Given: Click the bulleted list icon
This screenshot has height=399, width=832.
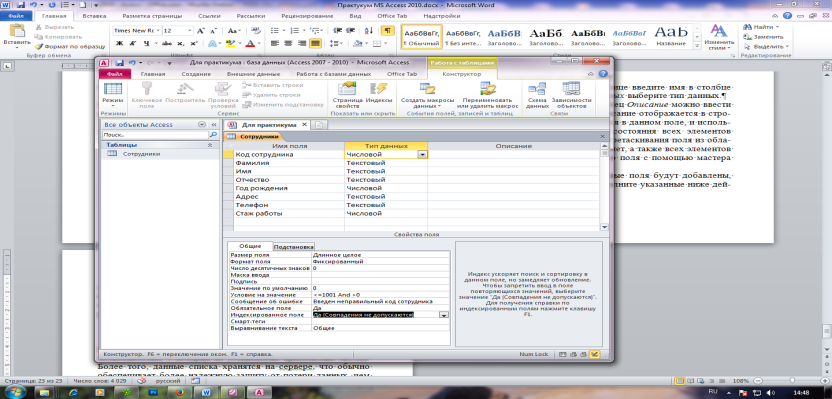Looking at the screenshot, I should (x=274, y=30).
